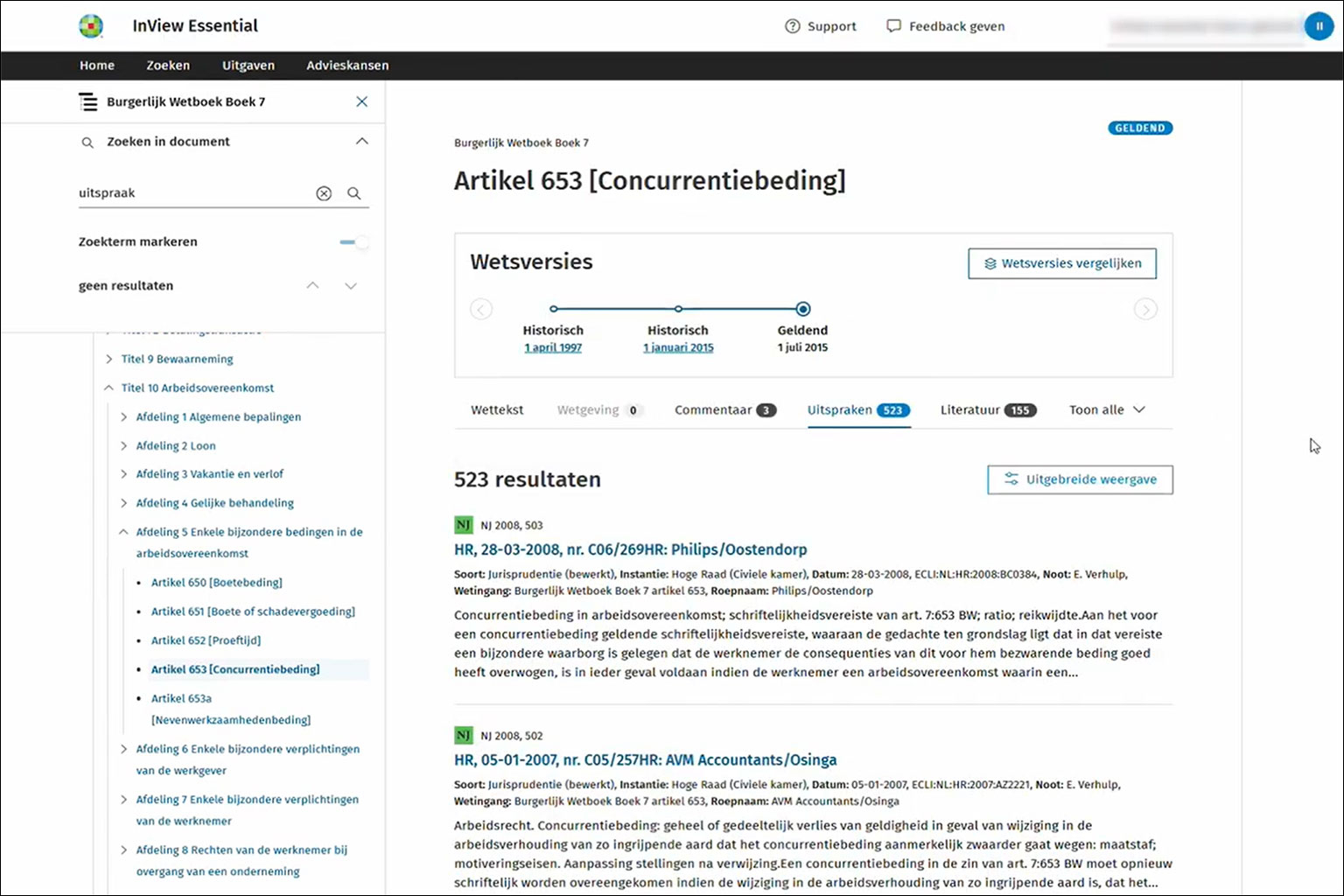Image resolution: width=1344 pixels, height=896 pixels.
Task: Open Artikel 653a [Nevenwerkzaamhedenbeding]
Action: 231,709
